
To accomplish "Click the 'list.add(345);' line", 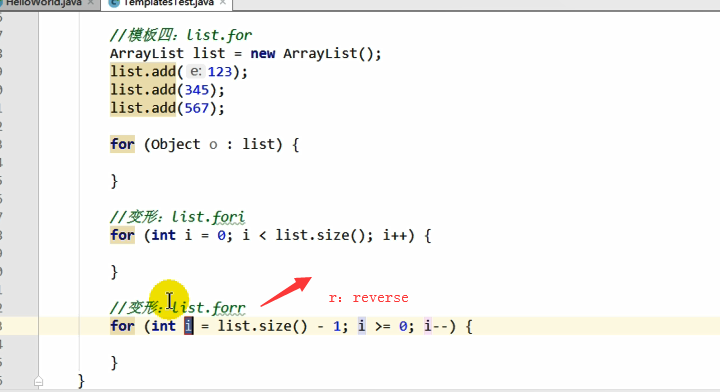I will (x=167, y=90).
